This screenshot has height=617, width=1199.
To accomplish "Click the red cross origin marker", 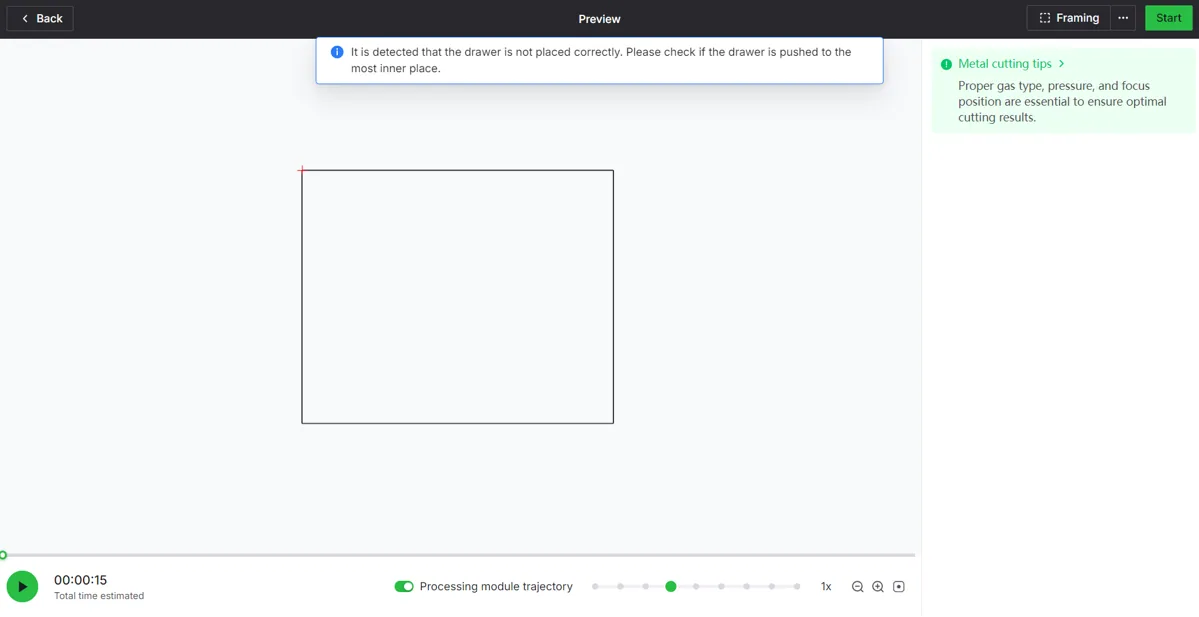I will click(301, 170).
